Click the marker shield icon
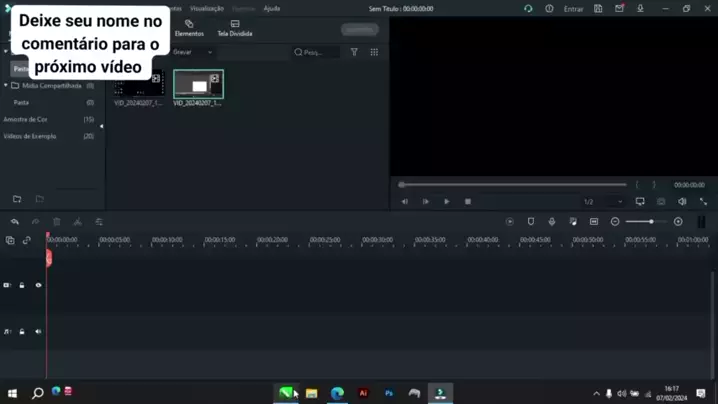Viewport: 718px width, 404px height. pos(531,222)
